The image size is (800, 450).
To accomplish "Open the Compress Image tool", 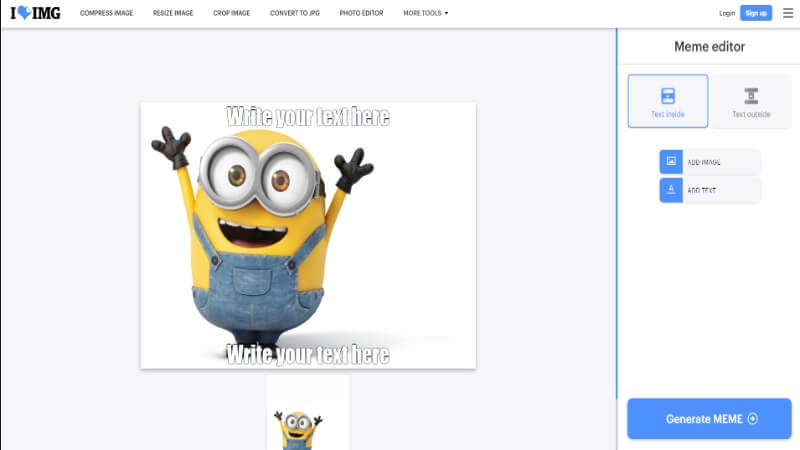I will pos(106,13).
